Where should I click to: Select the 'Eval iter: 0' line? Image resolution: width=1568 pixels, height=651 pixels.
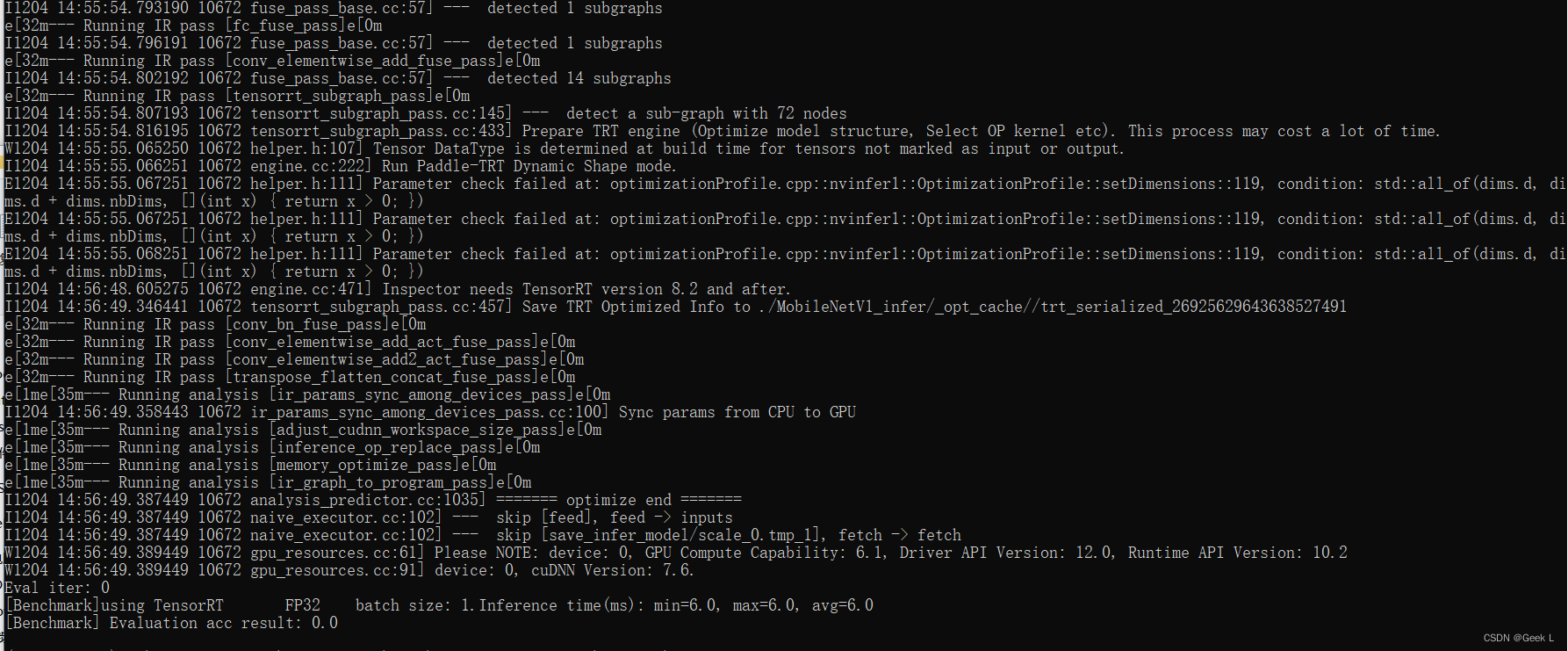[x=57, y=588]
